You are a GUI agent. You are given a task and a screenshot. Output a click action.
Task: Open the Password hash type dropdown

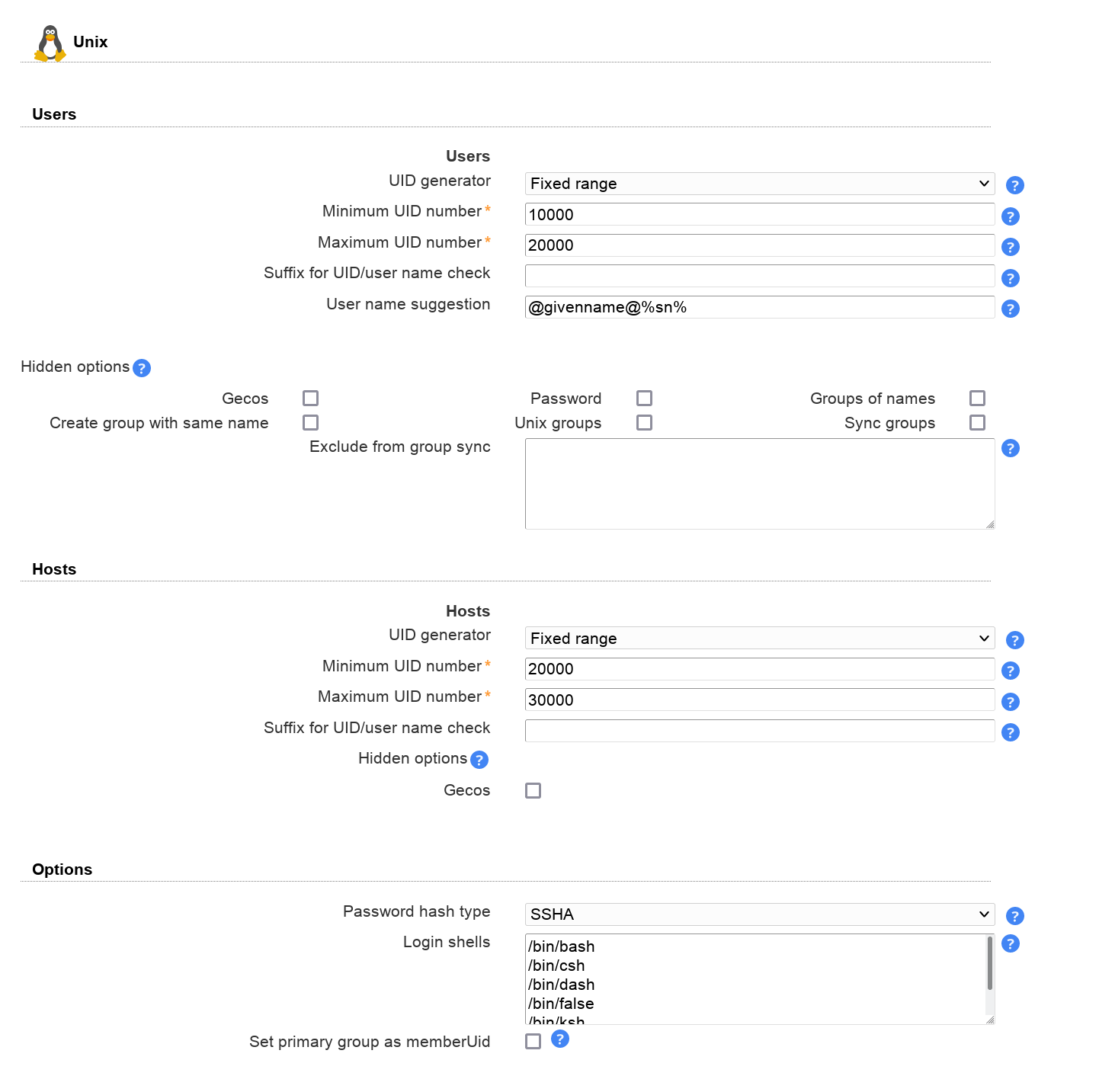(759, 914)
